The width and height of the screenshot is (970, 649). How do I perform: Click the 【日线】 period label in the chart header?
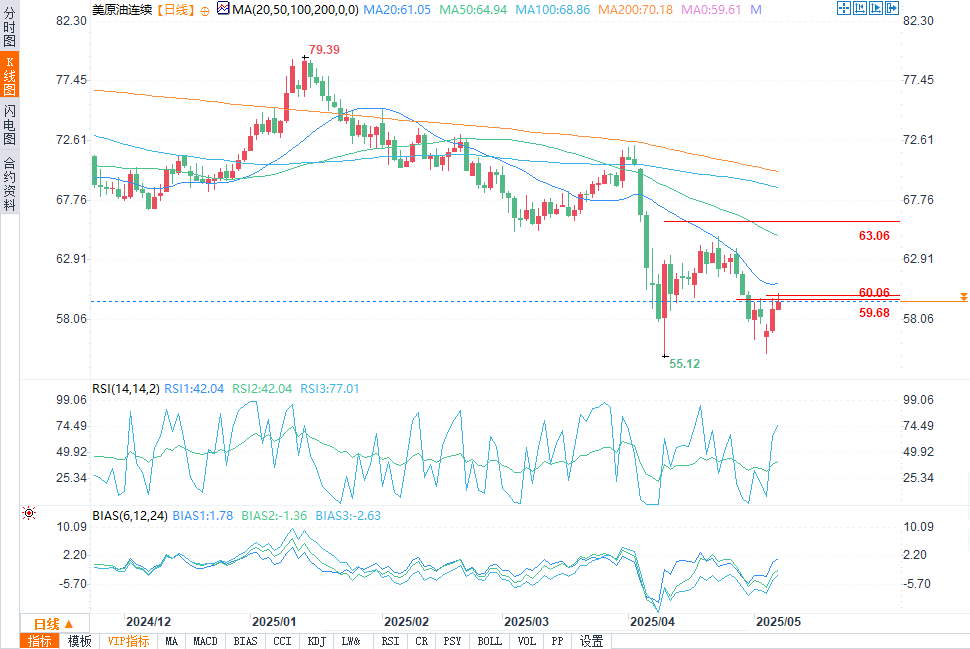click(x=175, y=10)
